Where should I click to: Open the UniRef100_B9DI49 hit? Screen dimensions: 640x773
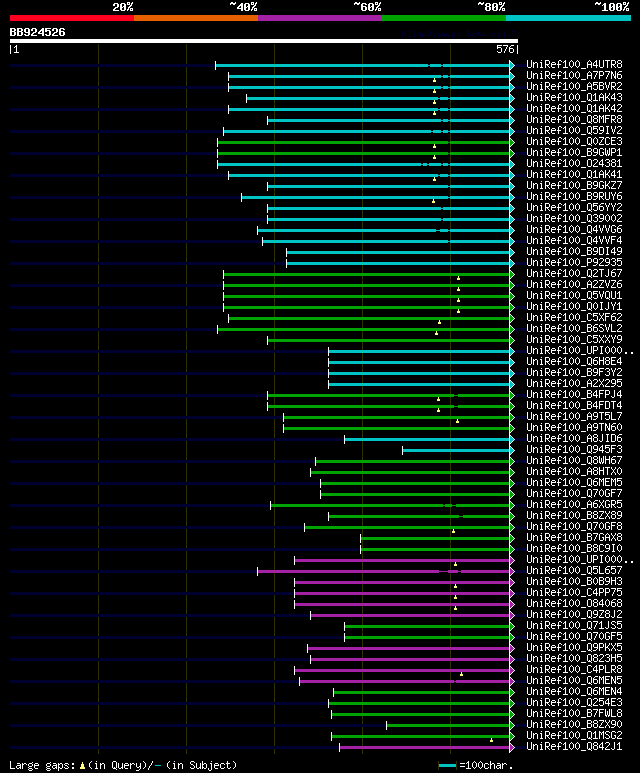574,251
